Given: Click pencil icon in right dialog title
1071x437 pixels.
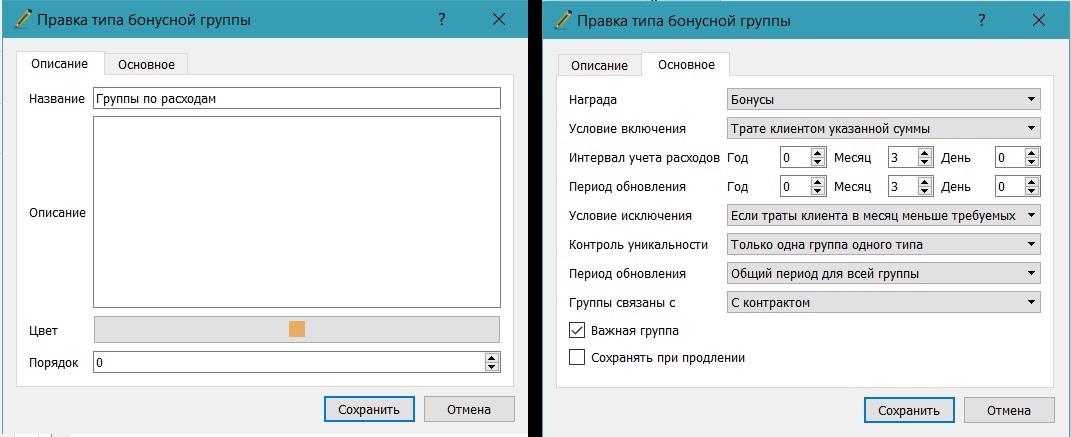Looking at the screenshot, I should pos(564,20).
